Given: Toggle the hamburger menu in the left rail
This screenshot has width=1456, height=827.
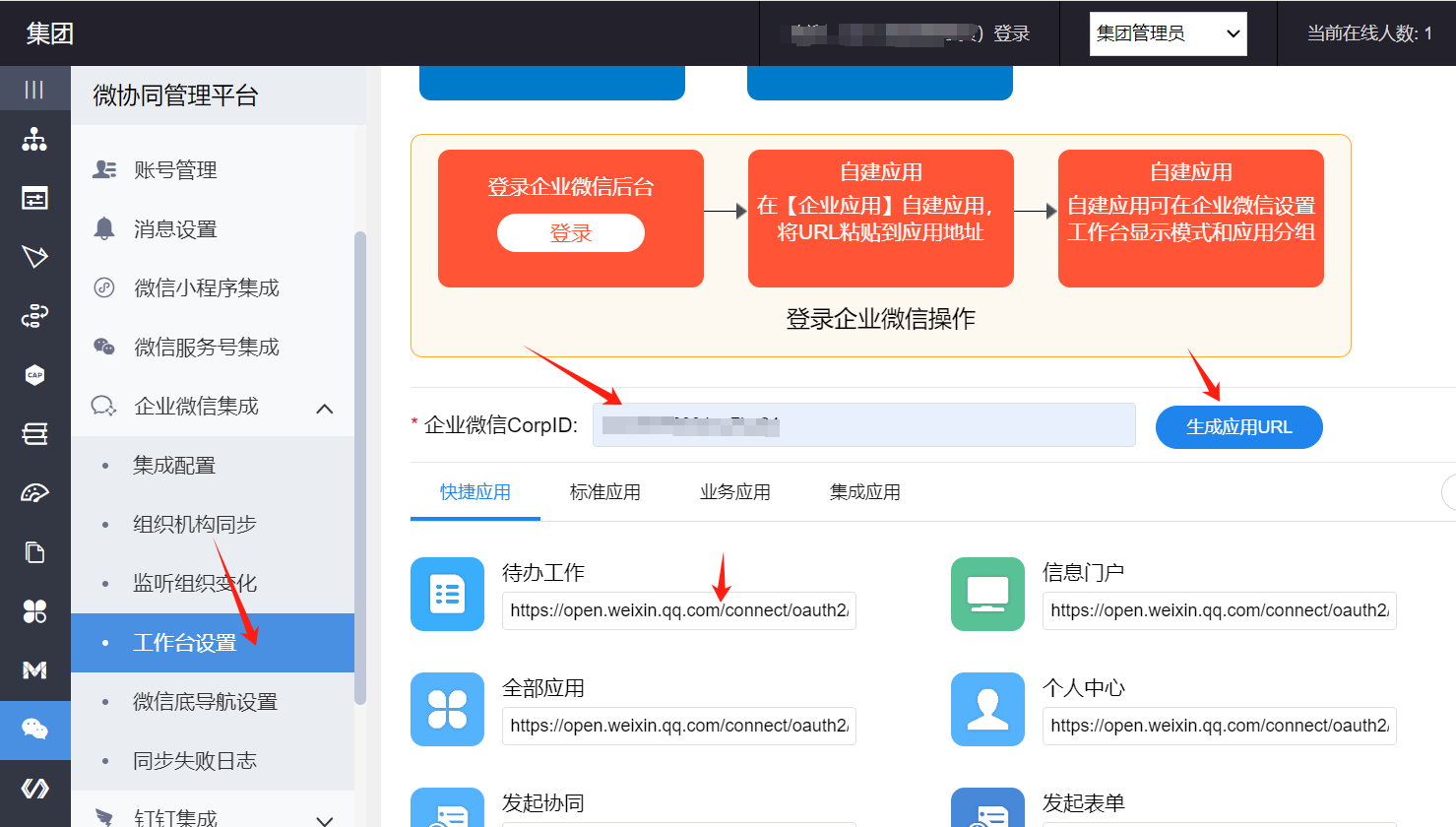Looking at the screenshot, I should pyautogui.click(x=34, y=90).
